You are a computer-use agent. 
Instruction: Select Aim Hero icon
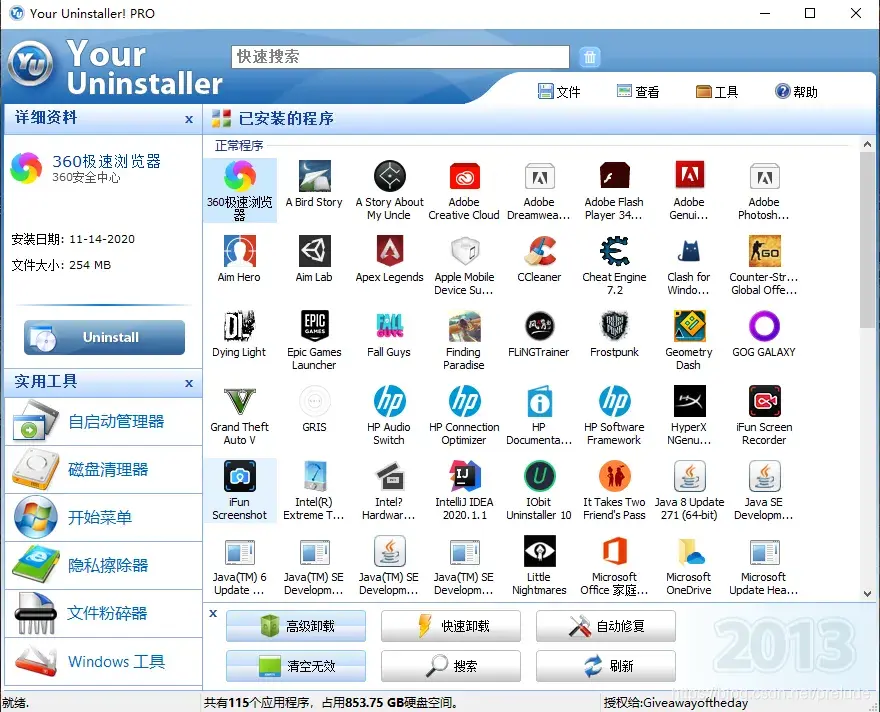pyautogui.click(x=240, y=251)
